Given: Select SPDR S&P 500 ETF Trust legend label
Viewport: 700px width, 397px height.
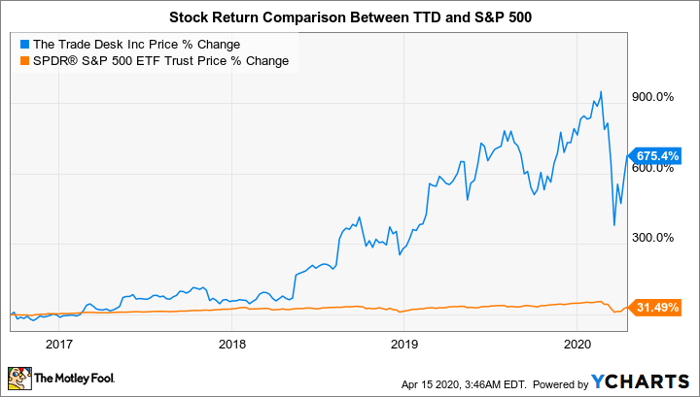Looking at the screenshot, I should pyautogui.click(x=161, y=60).
